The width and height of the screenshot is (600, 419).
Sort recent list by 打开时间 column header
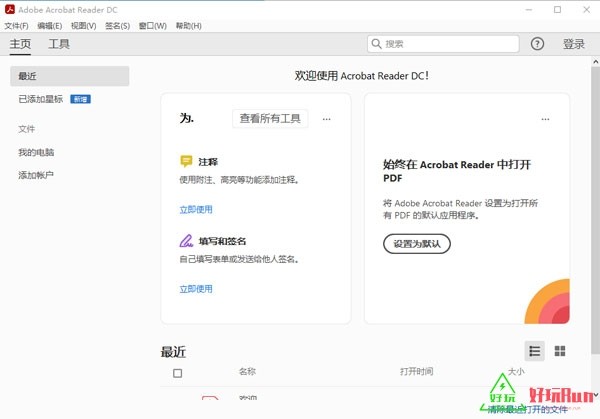pos(416,371)
